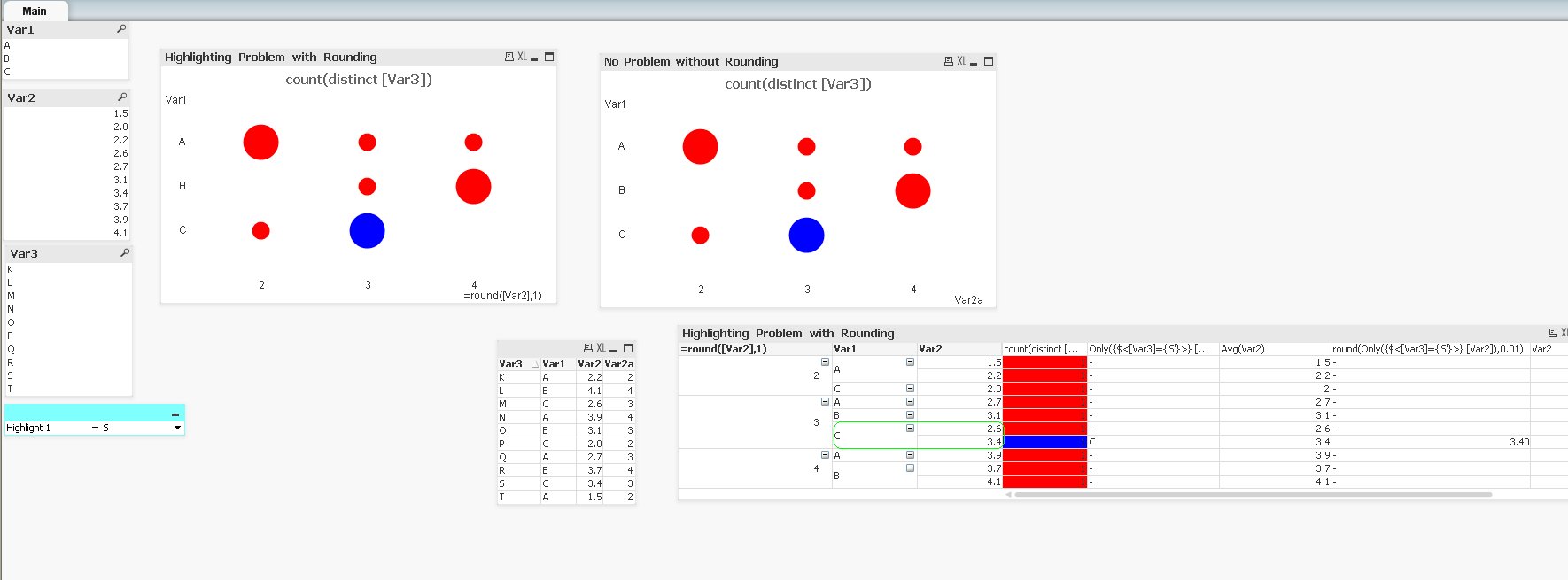Open search in the Var3 list box

[x=125, y=253]
